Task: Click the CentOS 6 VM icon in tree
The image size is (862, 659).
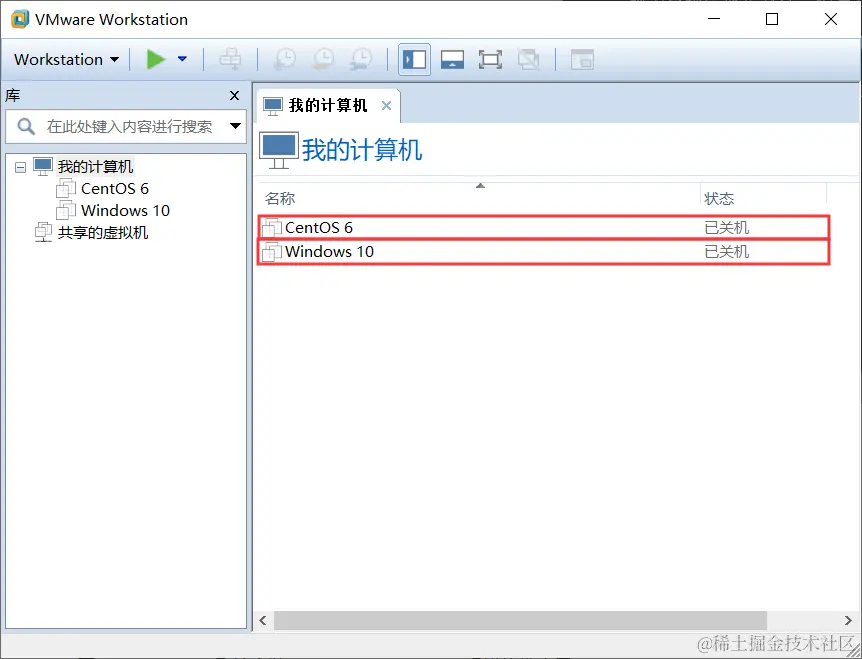Action: pyautogui.click(x=66, y=189)
